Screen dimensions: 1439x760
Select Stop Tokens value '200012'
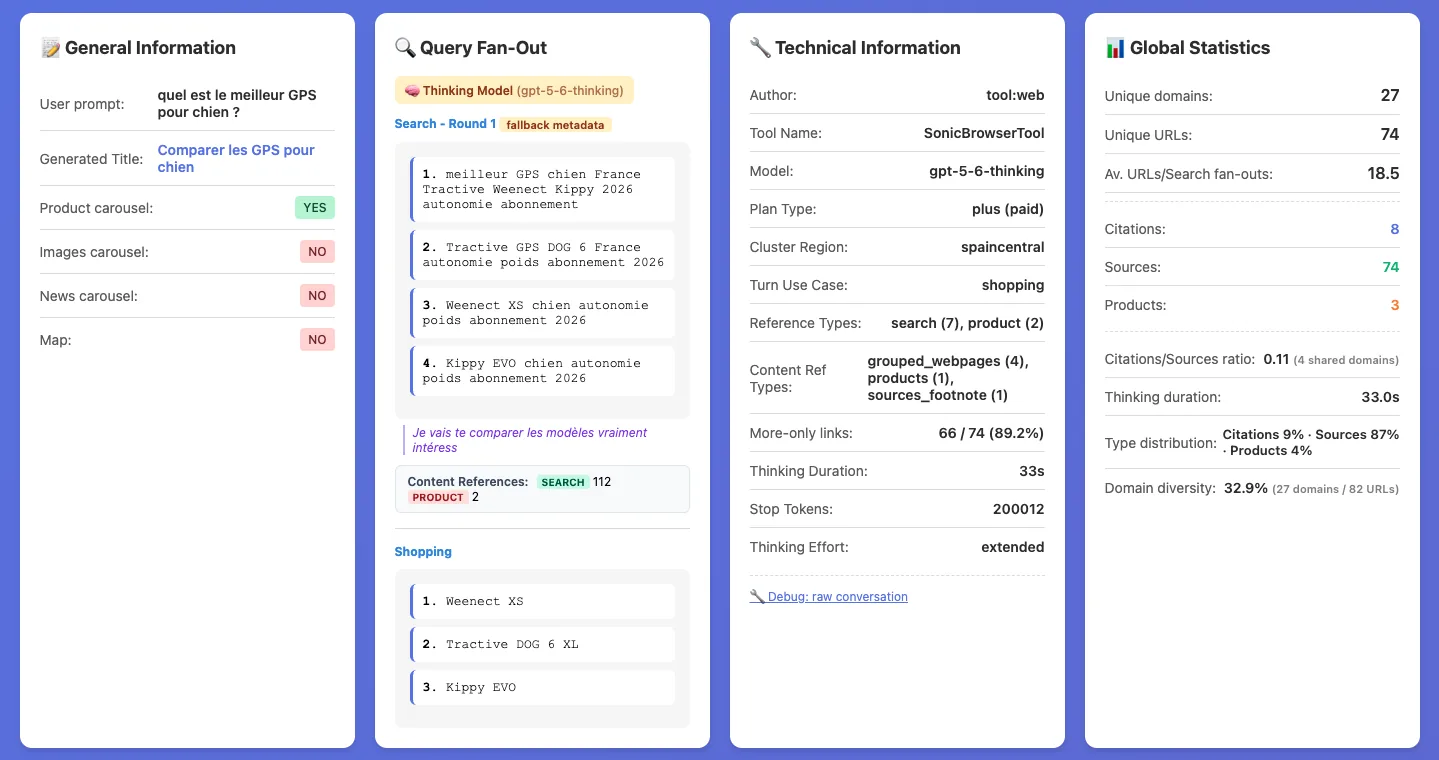(x=1018, y=509)
